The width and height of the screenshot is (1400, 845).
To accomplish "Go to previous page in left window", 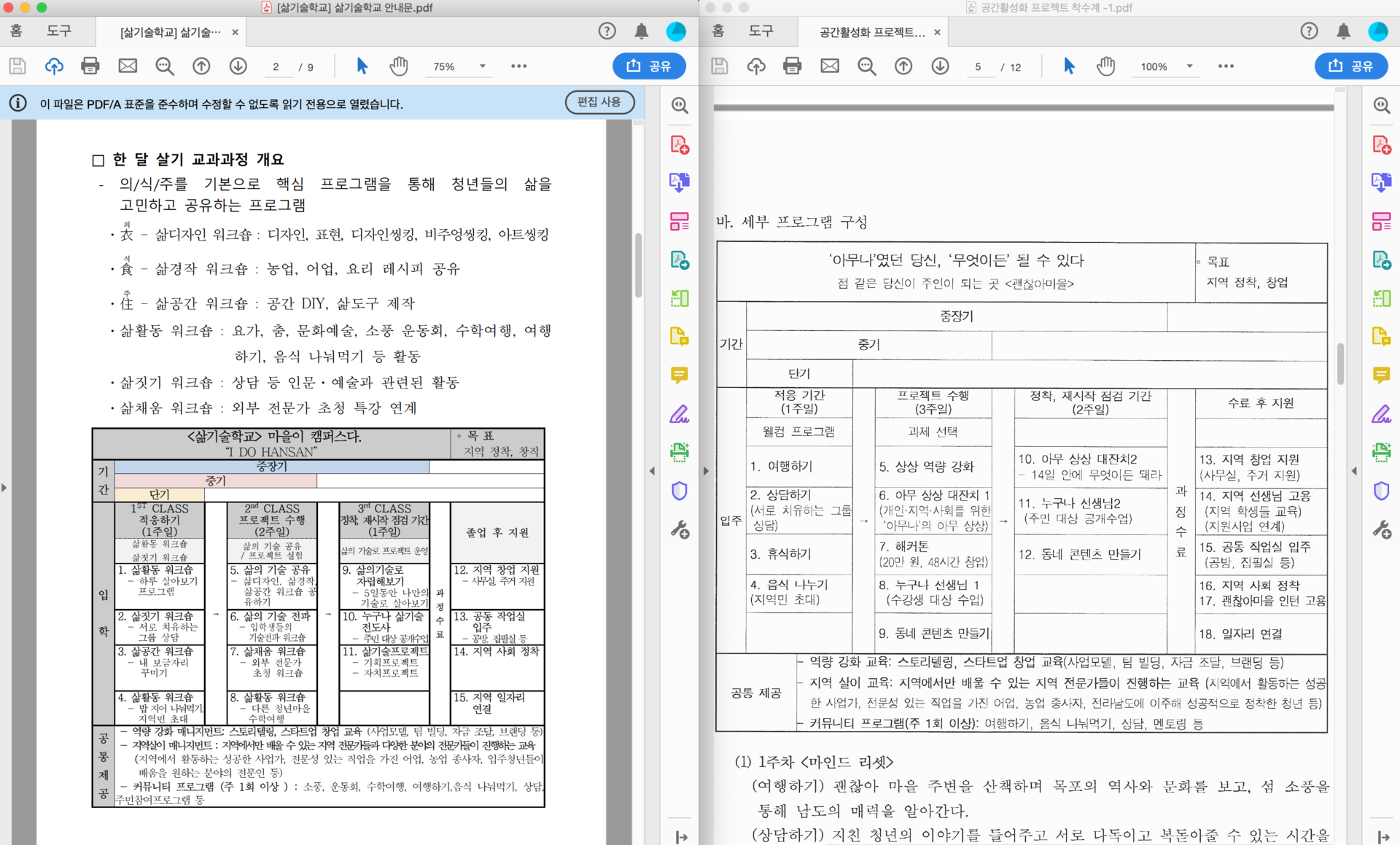I will click(x=201, y=66).
